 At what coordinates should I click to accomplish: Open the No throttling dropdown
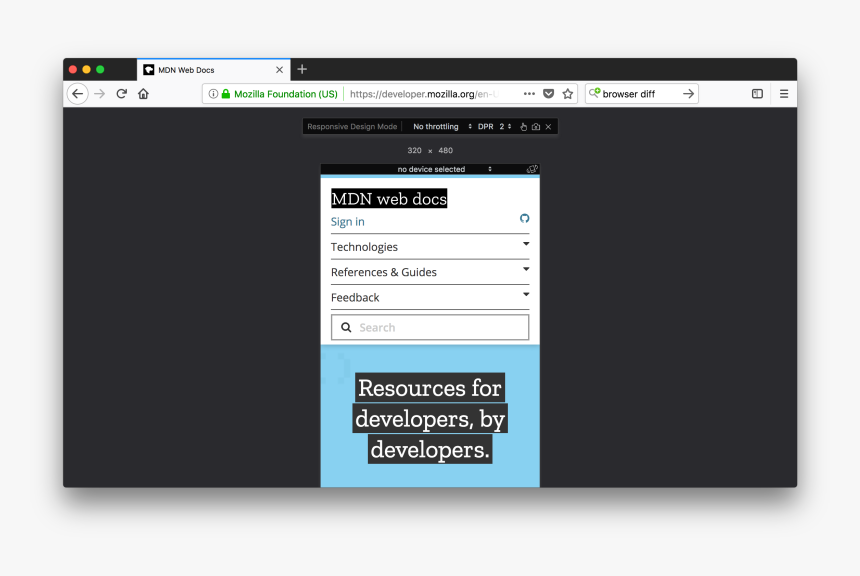point(442,127)
